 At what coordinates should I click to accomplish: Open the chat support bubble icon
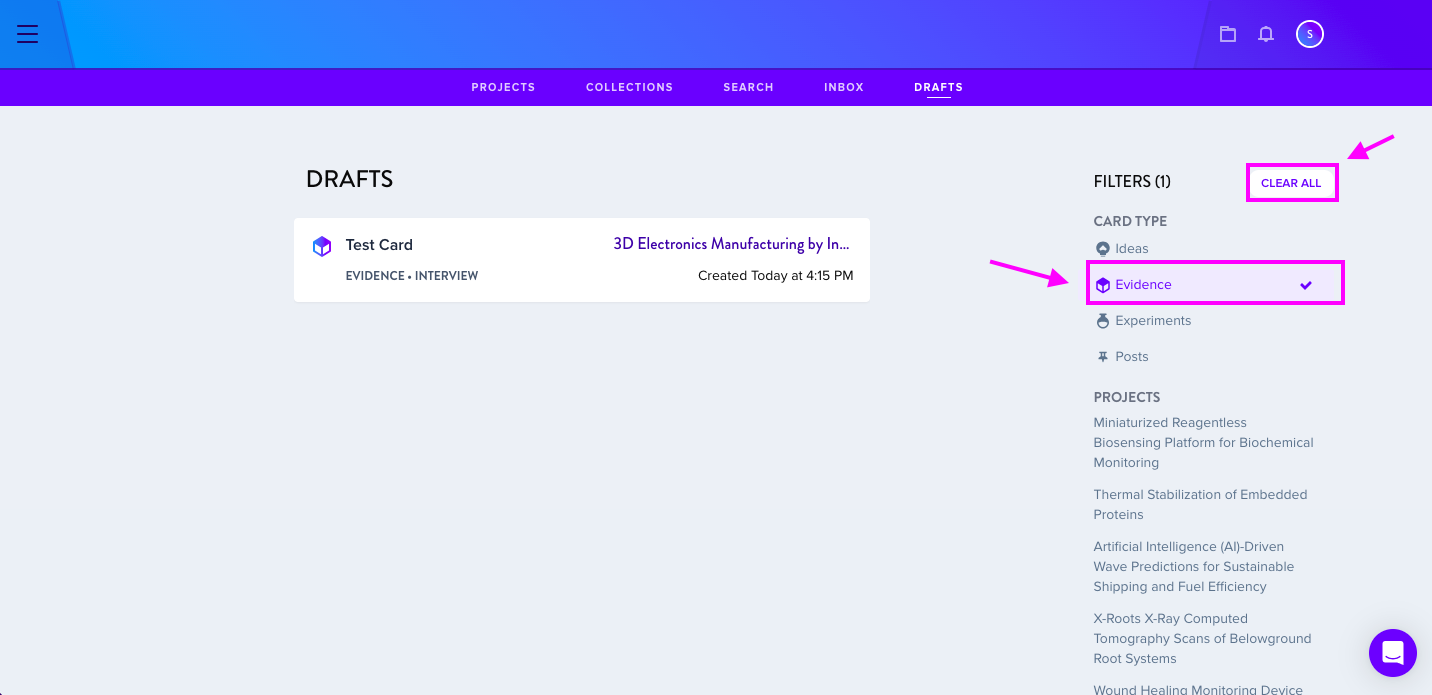1393,653
